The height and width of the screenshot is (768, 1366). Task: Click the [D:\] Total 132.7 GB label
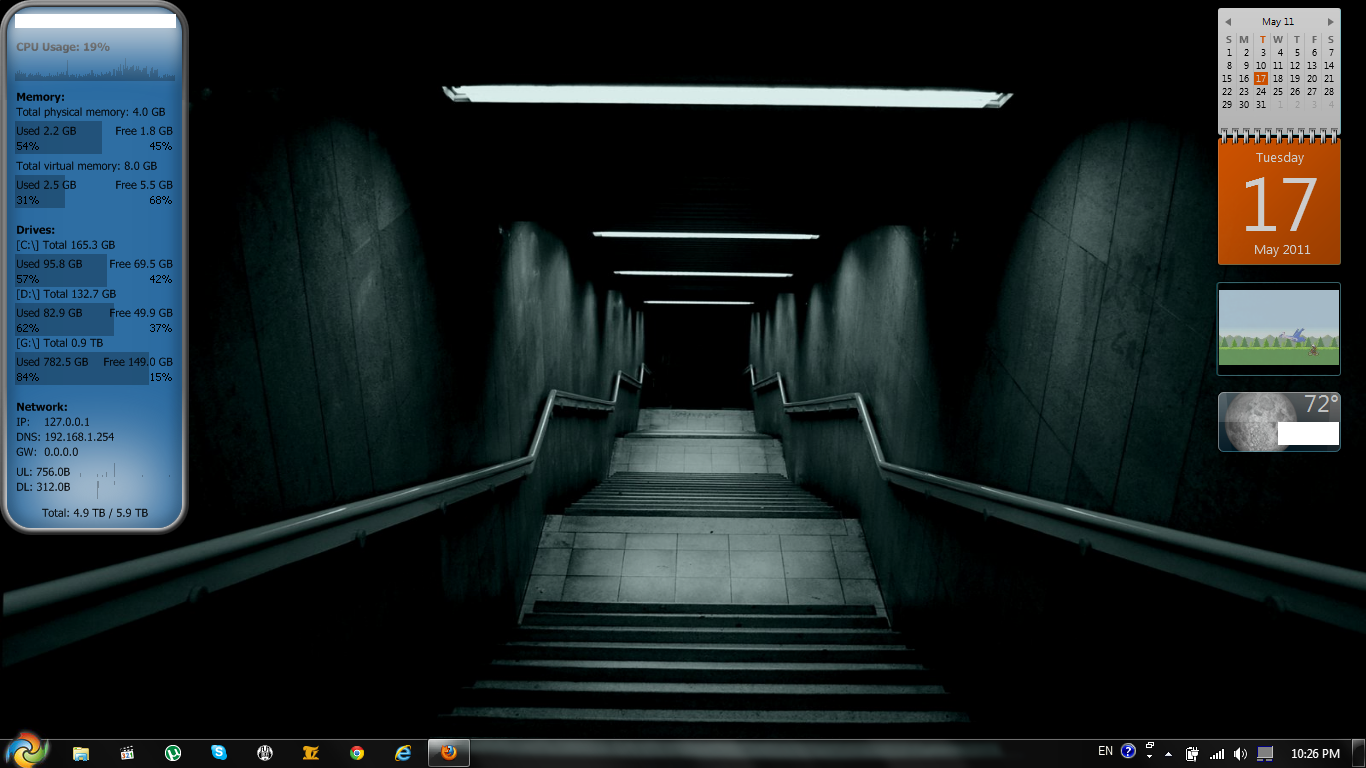click(x=66, y=294)
